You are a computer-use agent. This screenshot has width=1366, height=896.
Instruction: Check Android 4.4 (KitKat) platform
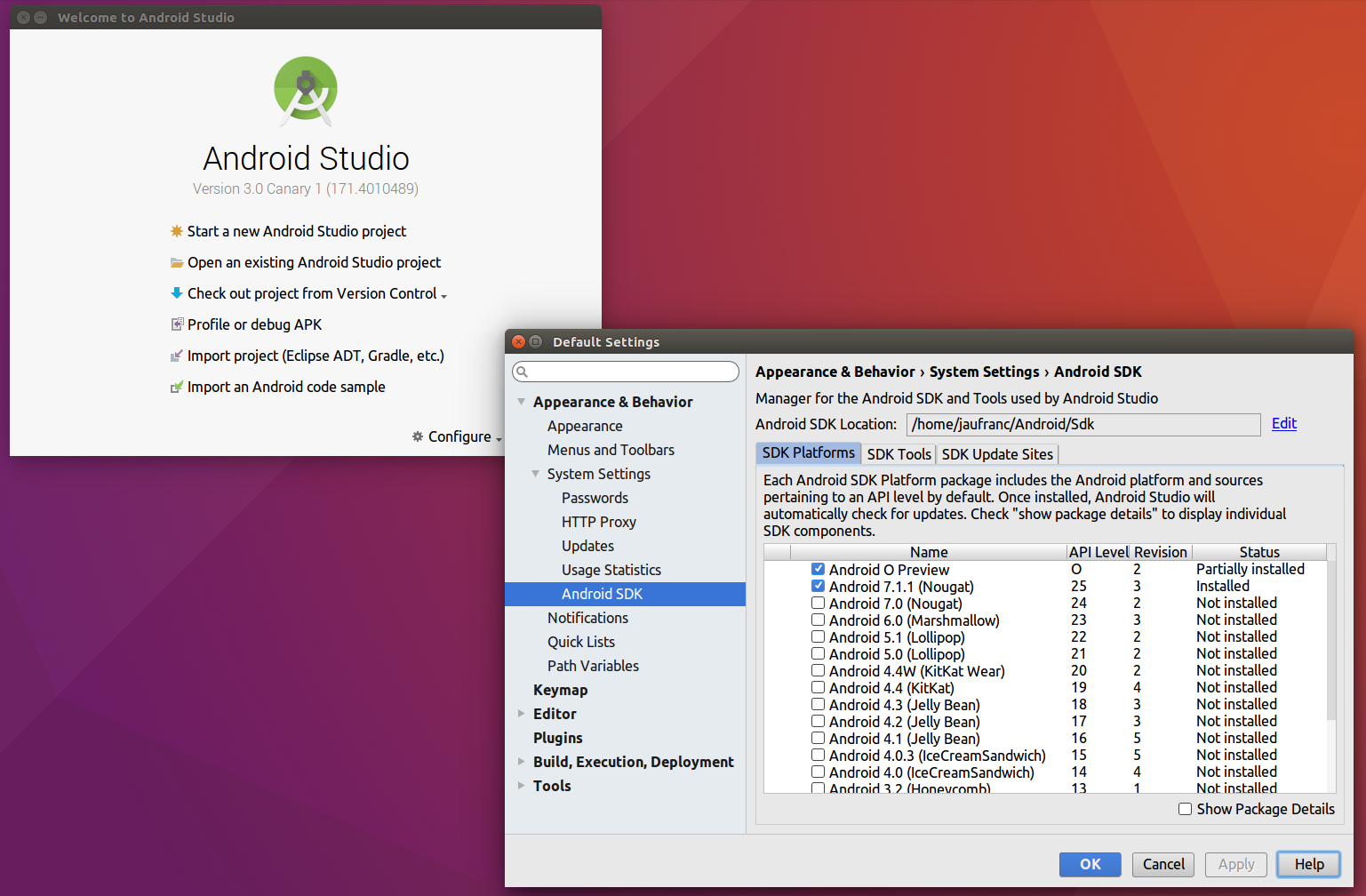(x=818, y=687)
